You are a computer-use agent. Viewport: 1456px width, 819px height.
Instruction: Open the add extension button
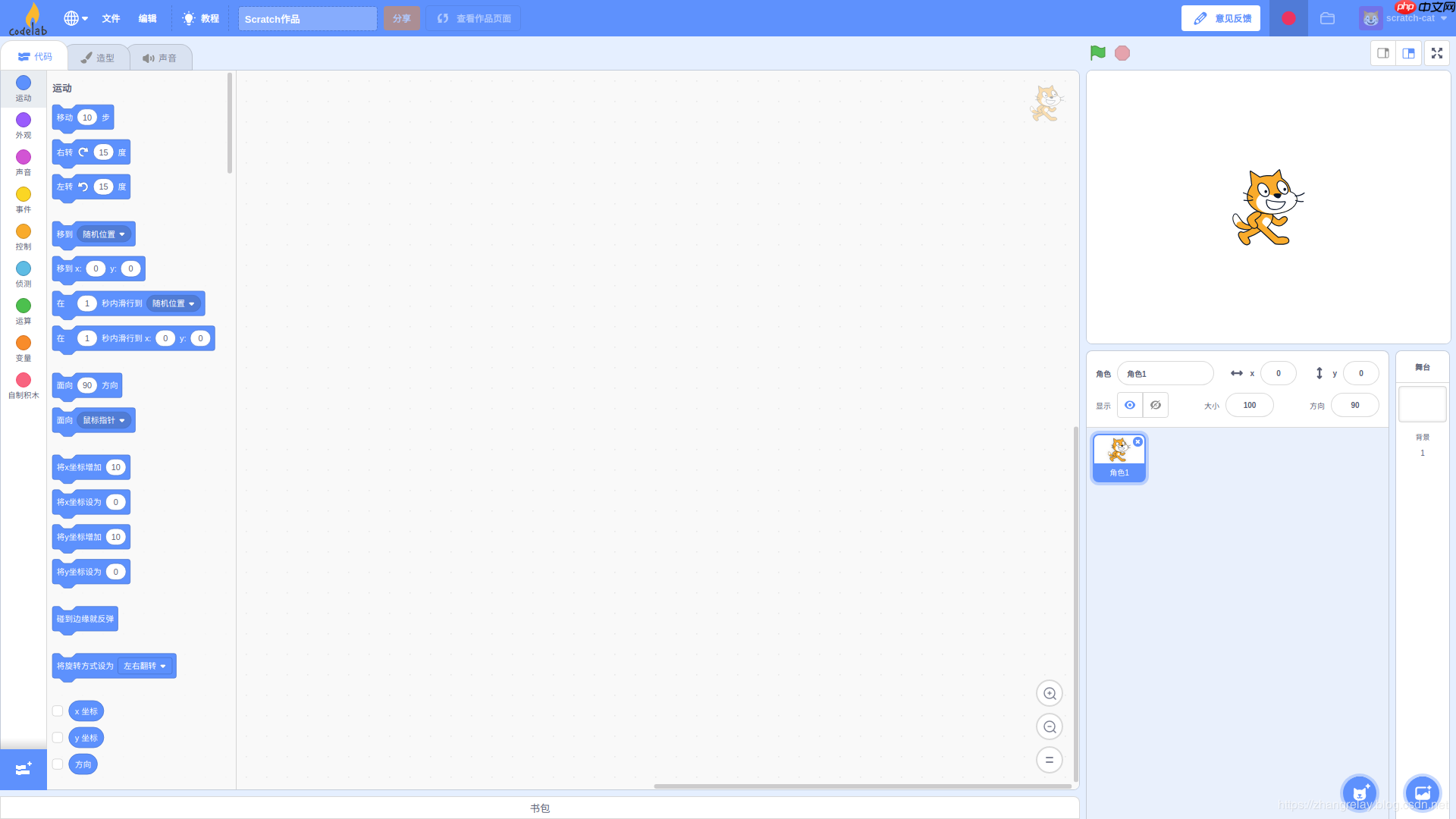click(x=24, y=769)
